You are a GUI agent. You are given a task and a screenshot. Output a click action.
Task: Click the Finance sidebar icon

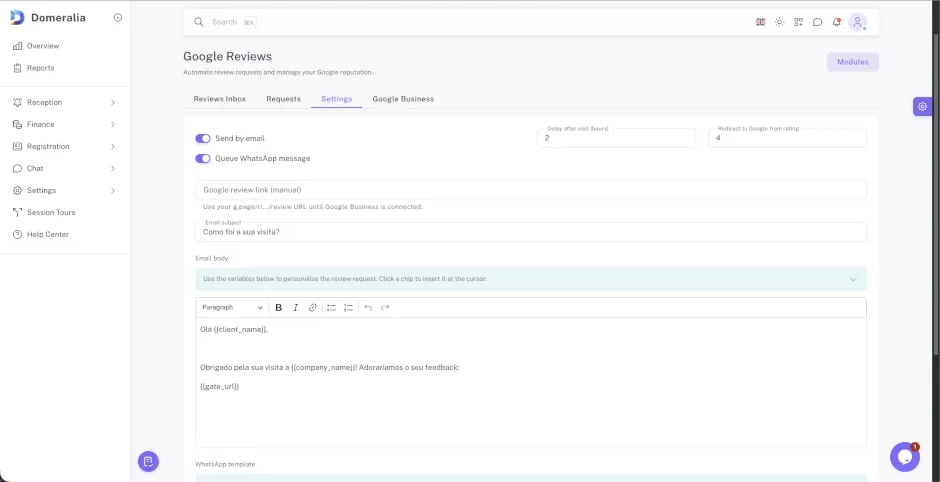click(x=17, y=125)
